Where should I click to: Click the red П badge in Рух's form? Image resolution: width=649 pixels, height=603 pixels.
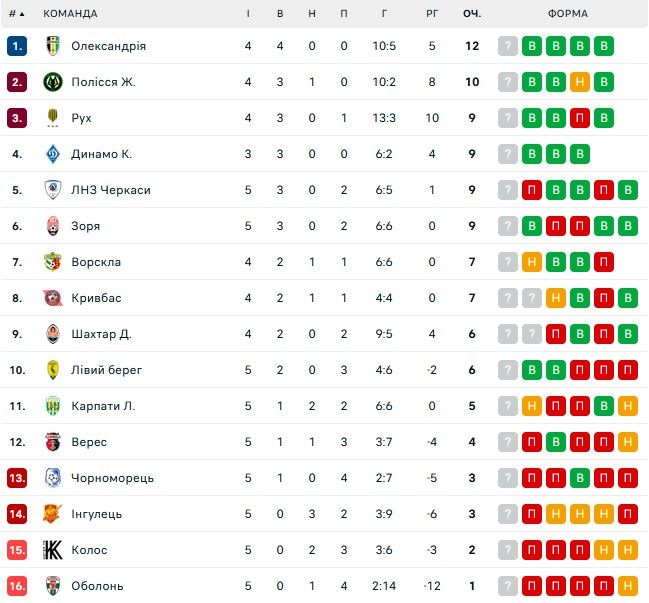click(x=580, y=118)
